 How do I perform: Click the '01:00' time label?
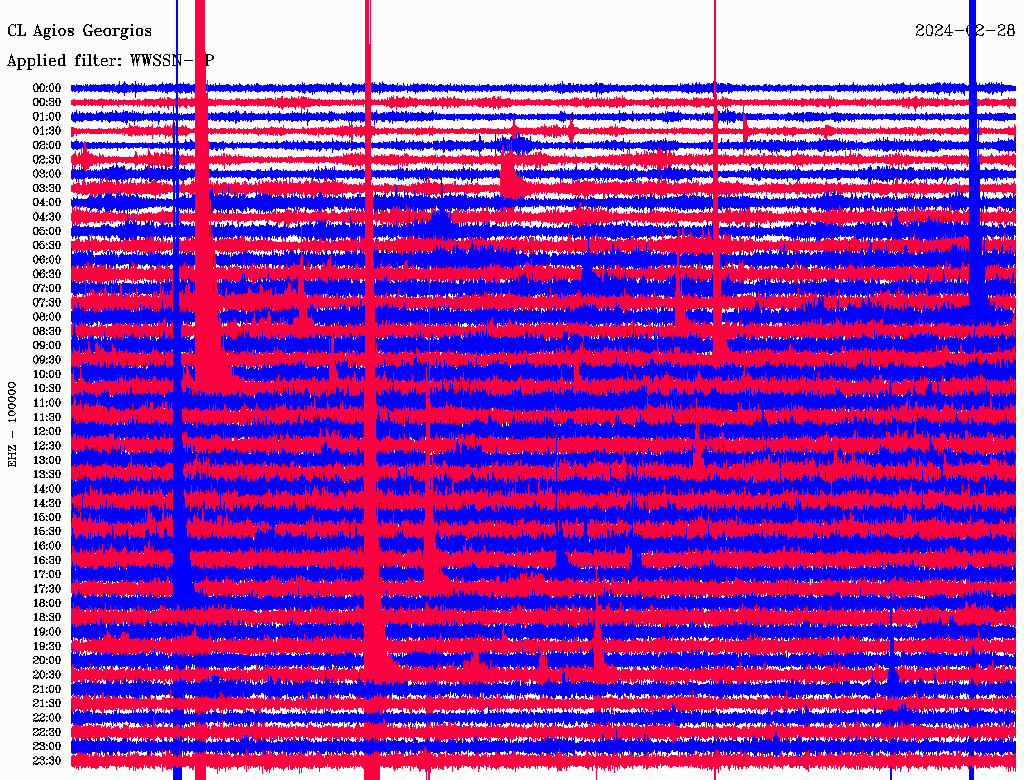click(x=47, y=116)
